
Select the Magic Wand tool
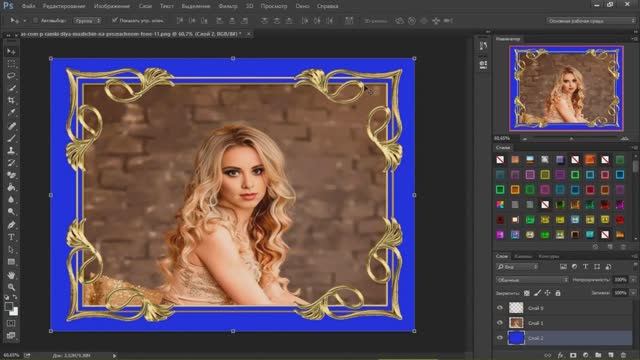pyautogui.click(x=11, y=88)
